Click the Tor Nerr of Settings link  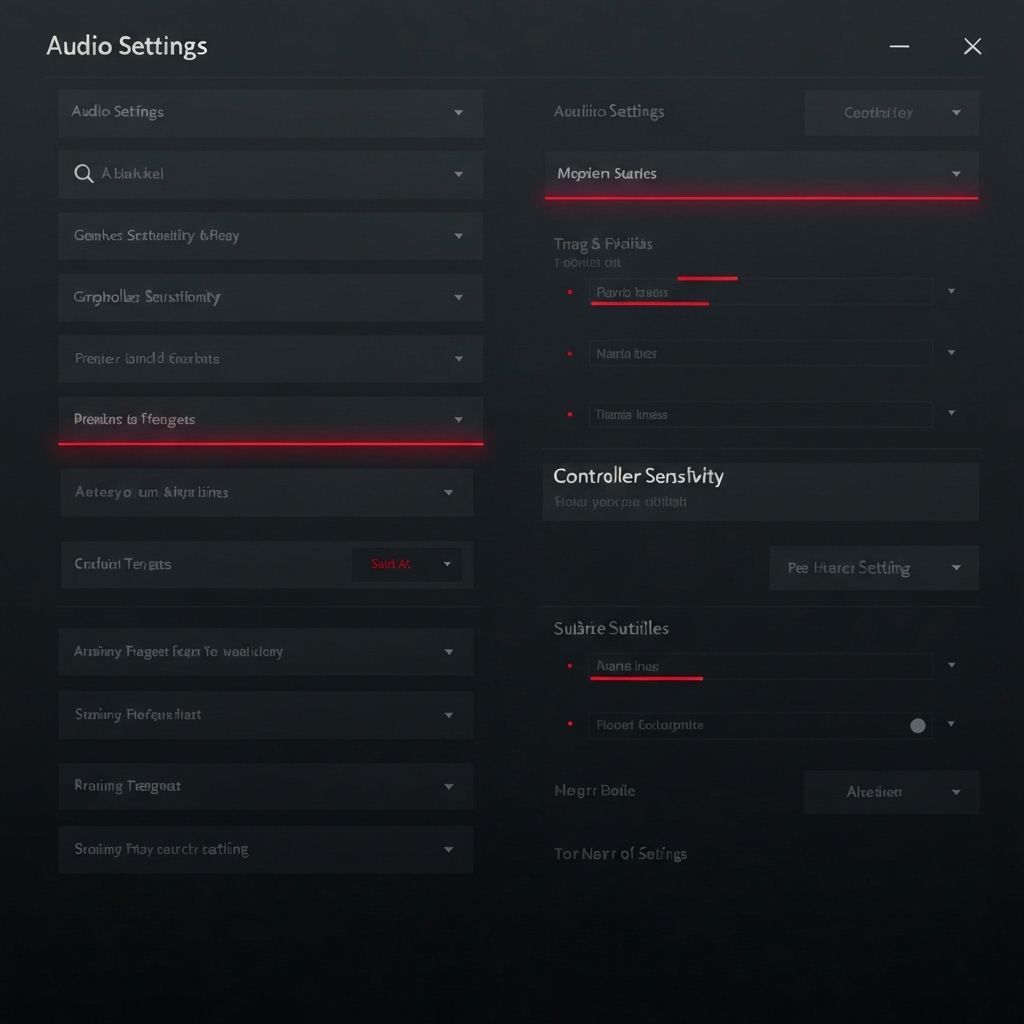[621, 853]
